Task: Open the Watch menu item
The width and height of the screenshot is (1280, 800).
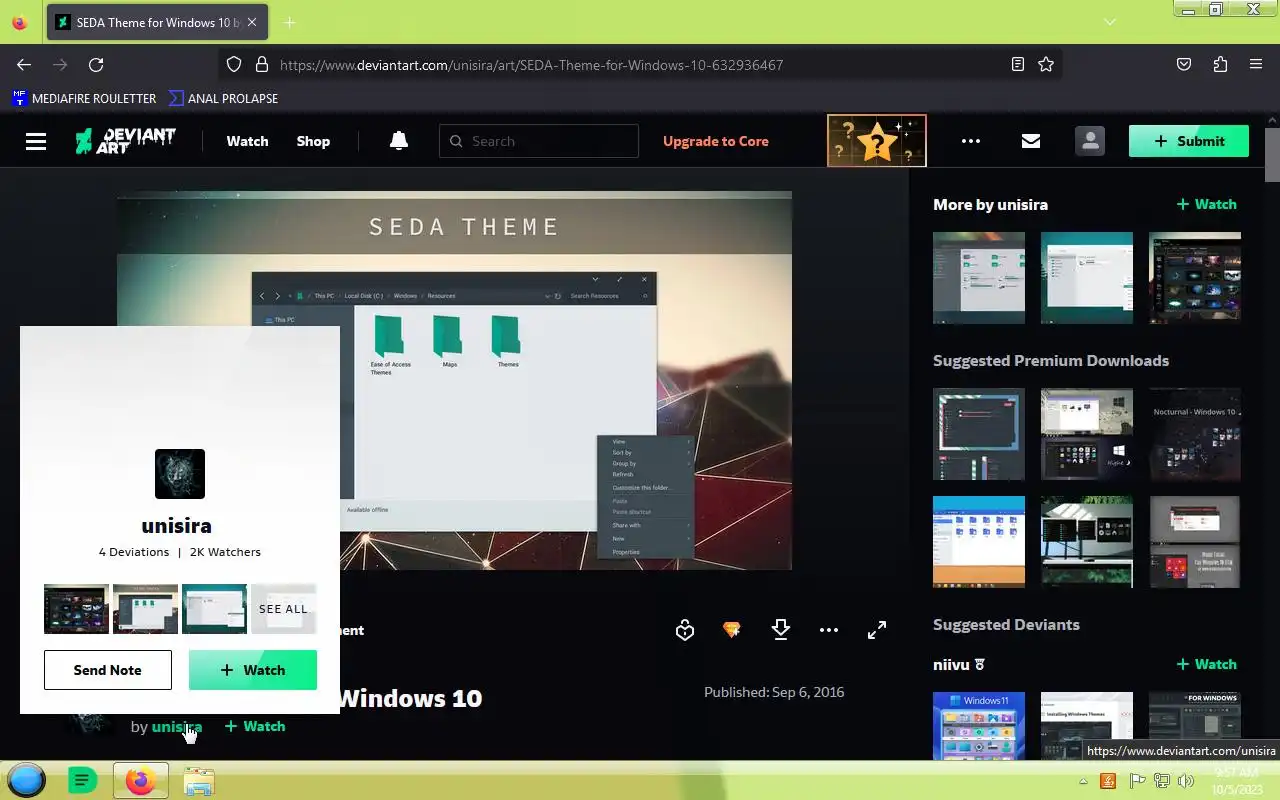Action: [247, 141]
